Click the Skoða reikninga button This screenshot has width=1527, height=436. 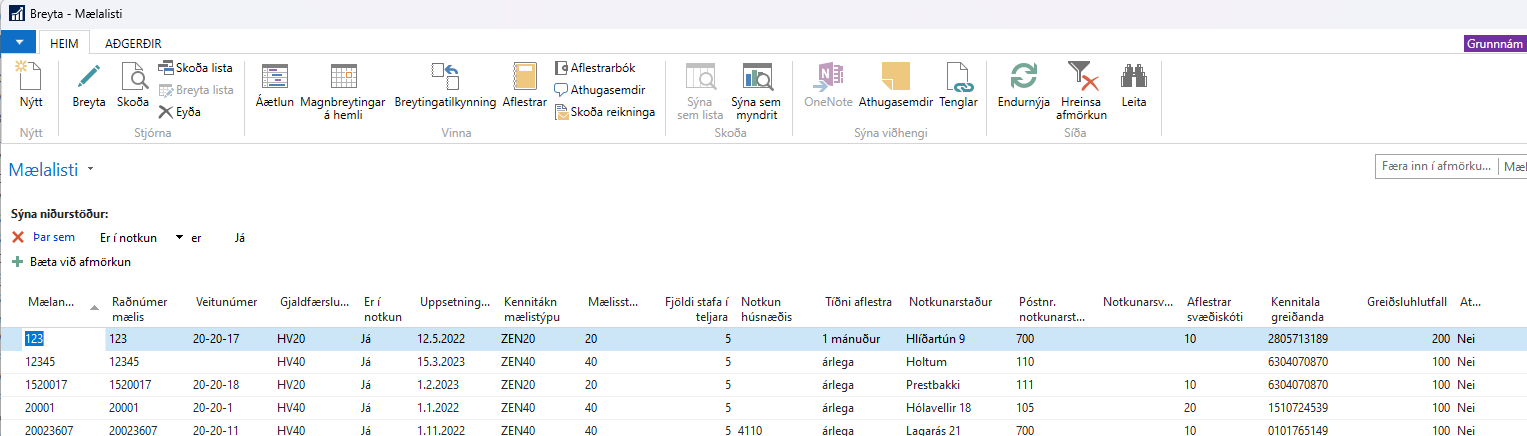605,112
